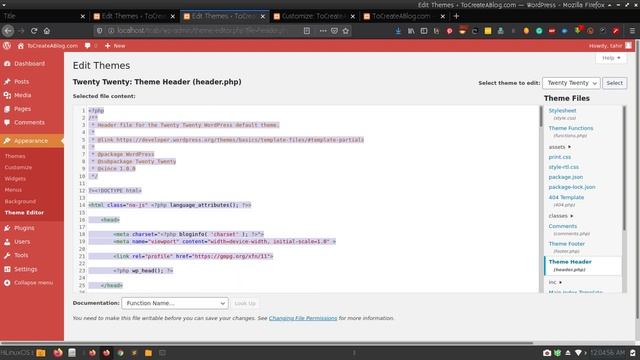Open the taskbar clock
Viewport: 640px width, 360px height.
[x=607, y=353]
